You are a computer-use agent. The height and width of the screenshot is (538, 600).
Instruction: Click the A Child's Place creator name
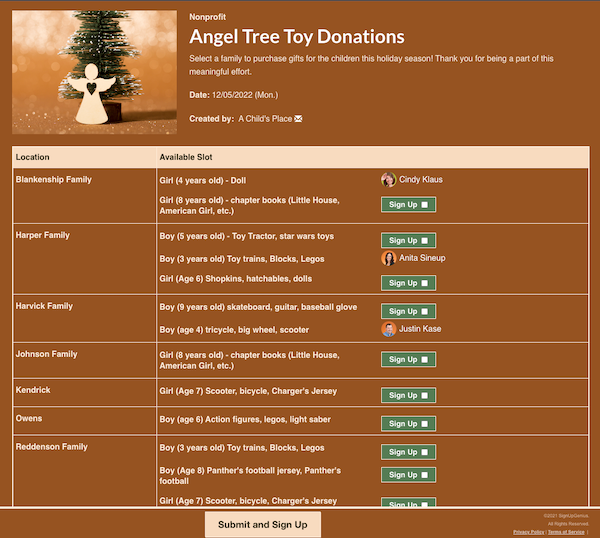tap(265, 119)
